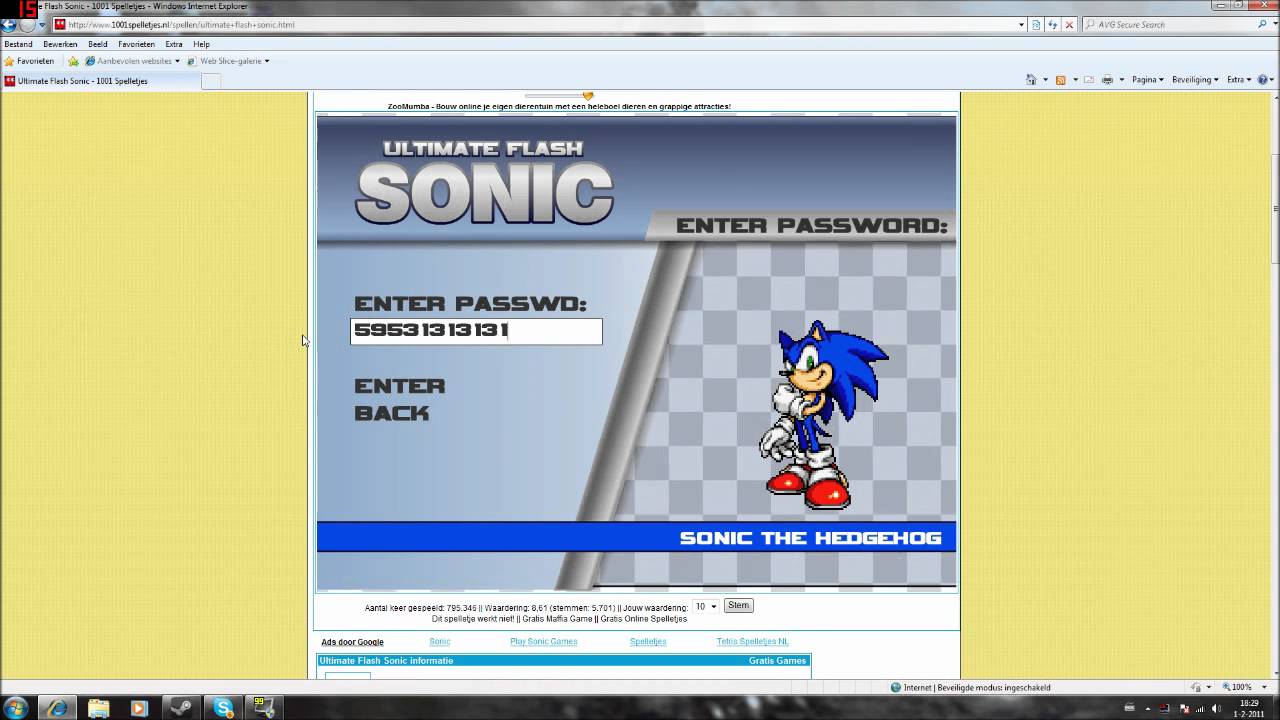
Task: Click ENTER in the Sonic password screen
Action: coord(400,386)
